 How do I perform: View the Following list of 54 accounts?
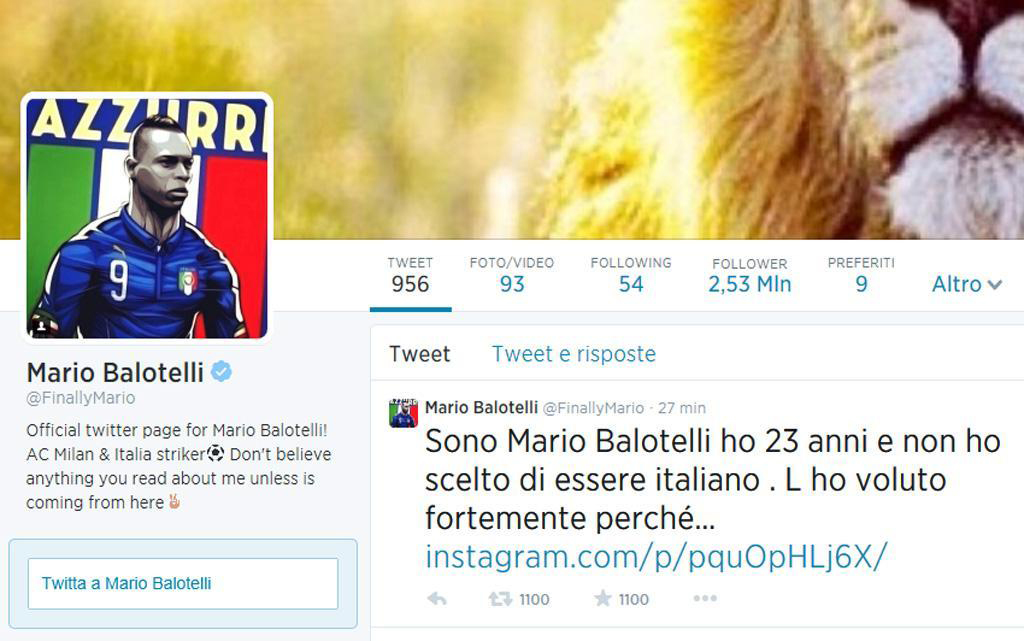click(631, 275)
